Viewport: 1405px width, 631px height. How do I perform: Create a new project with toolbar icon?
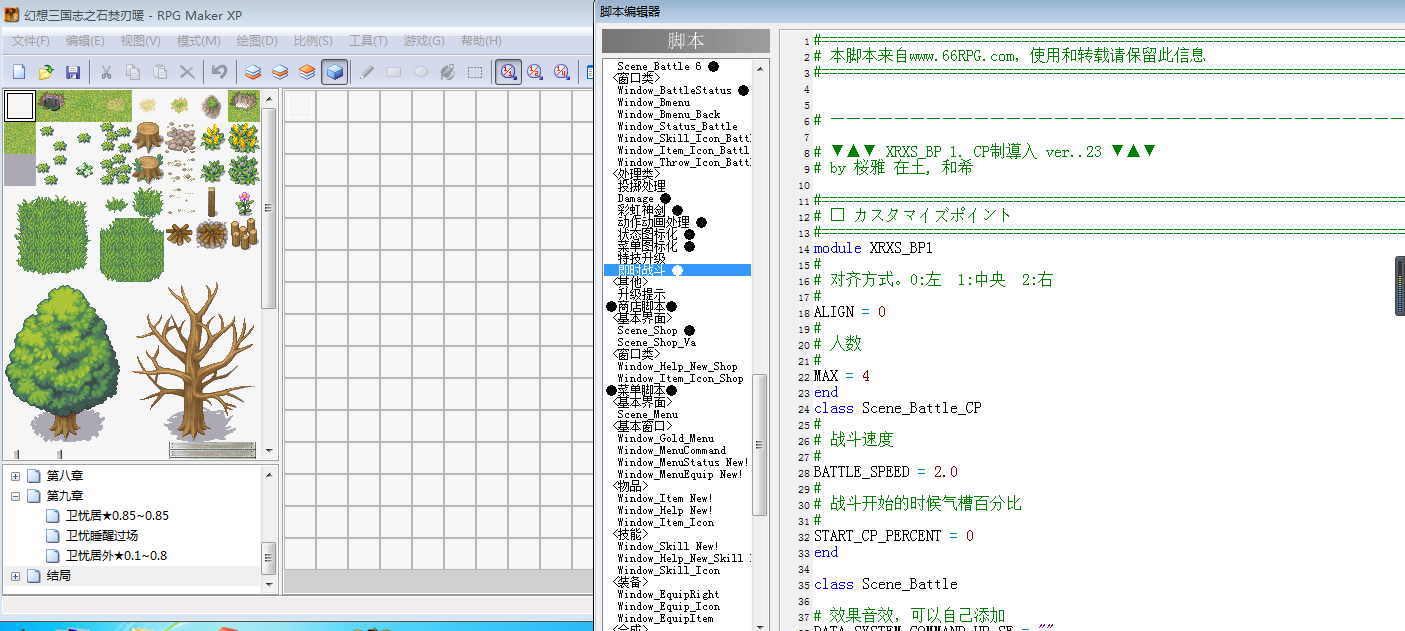tap(19, 72)
